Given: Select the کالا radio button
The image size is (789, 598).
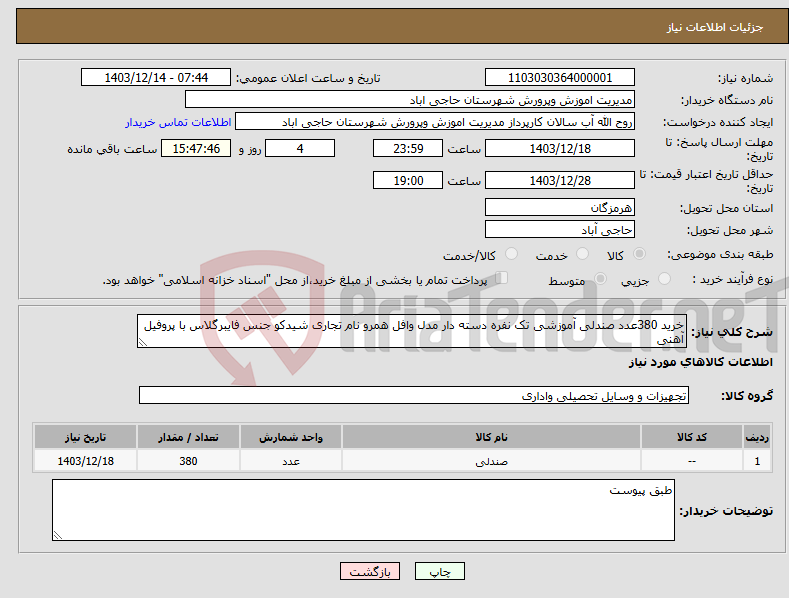Looking at the screenshot, I should click(639, 254).
